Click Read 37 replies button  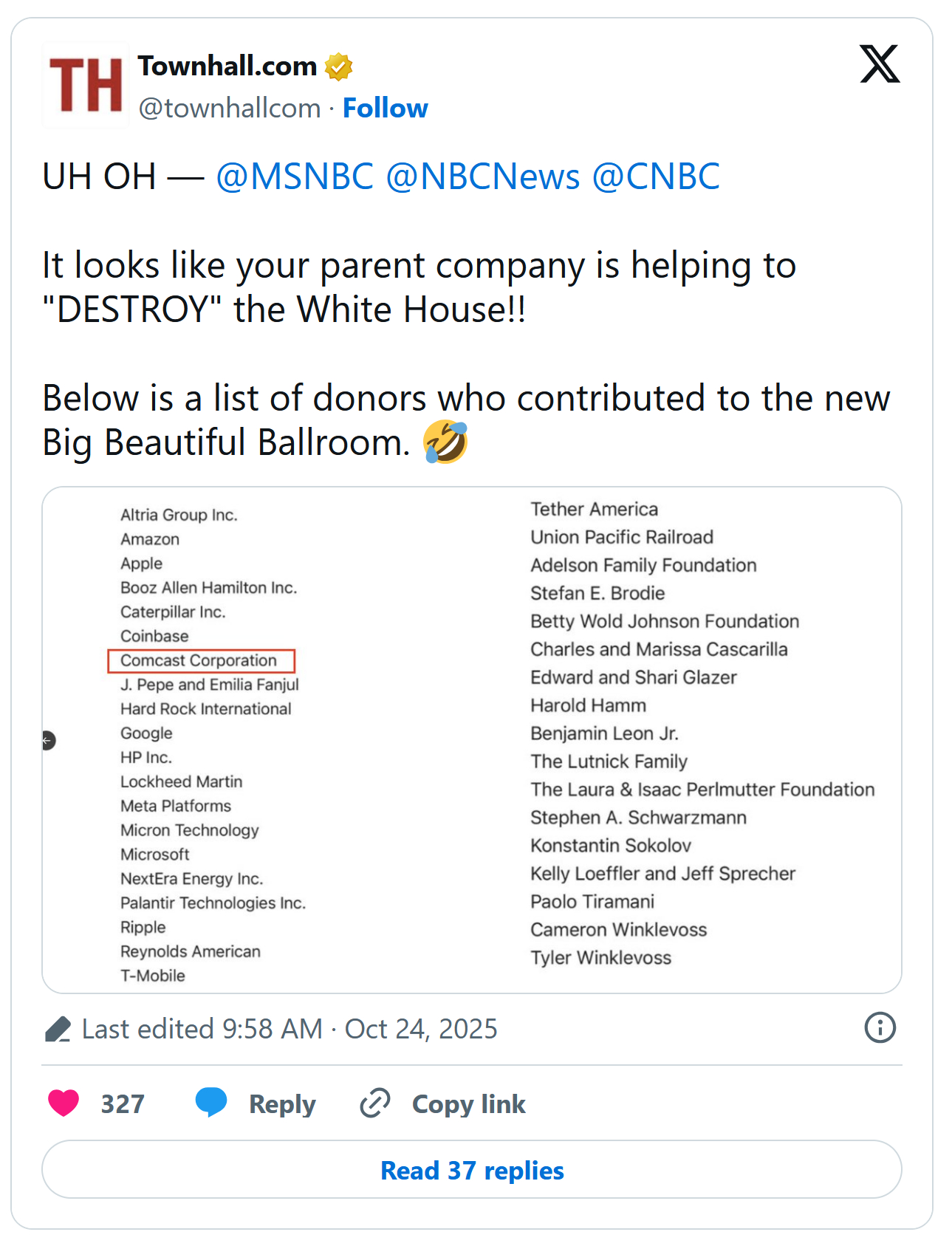click(x=472, y=1170)
